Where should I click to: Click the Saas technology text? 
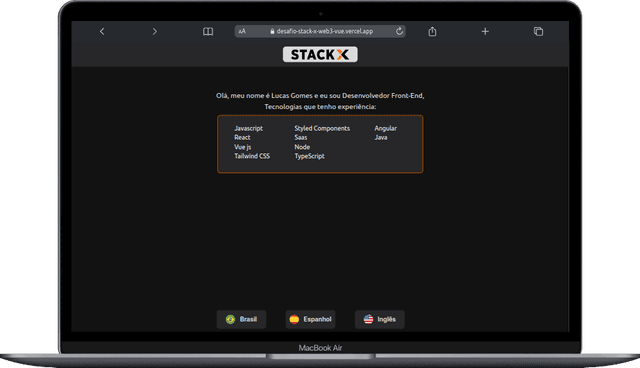click(x=301, y=137)
